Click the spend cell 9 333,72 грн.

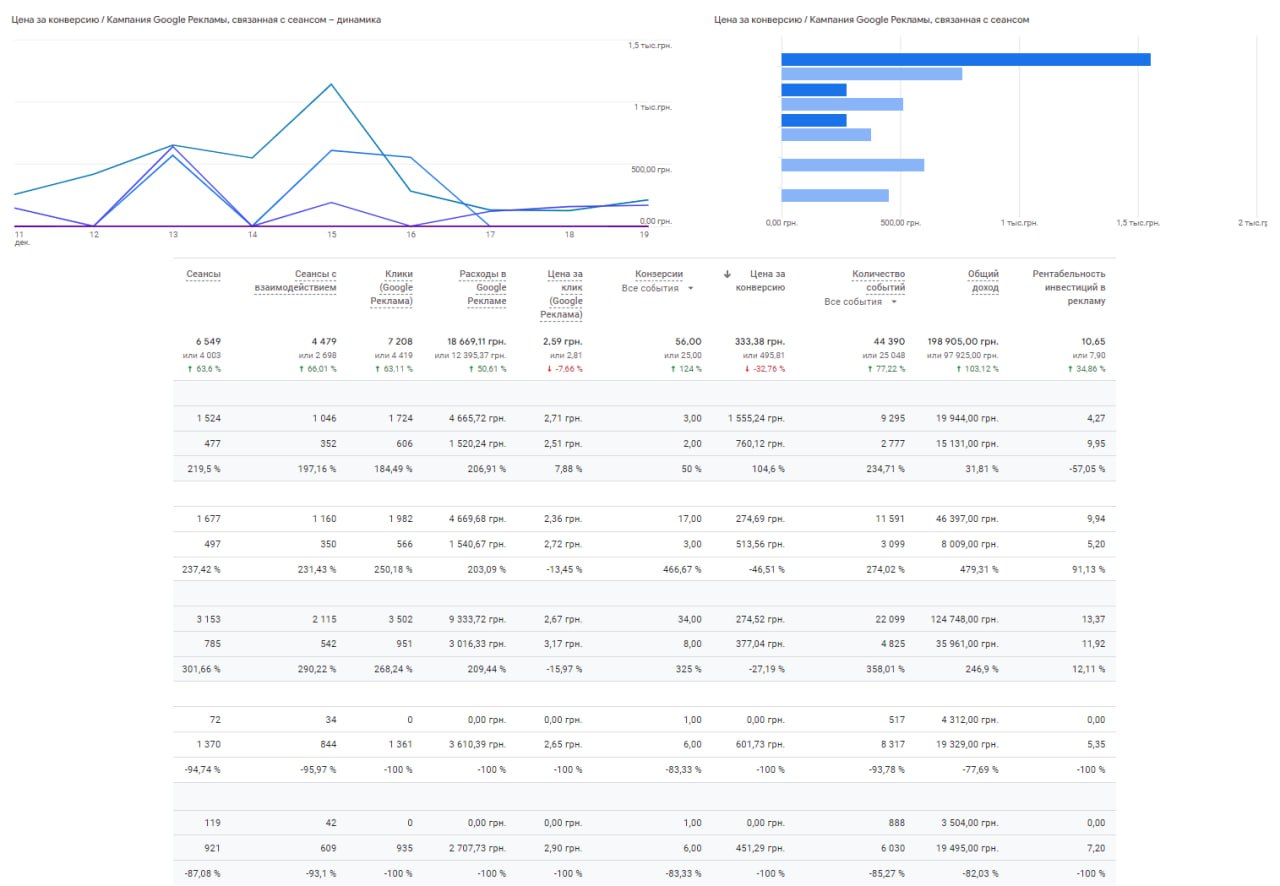(x=477, y=619)
